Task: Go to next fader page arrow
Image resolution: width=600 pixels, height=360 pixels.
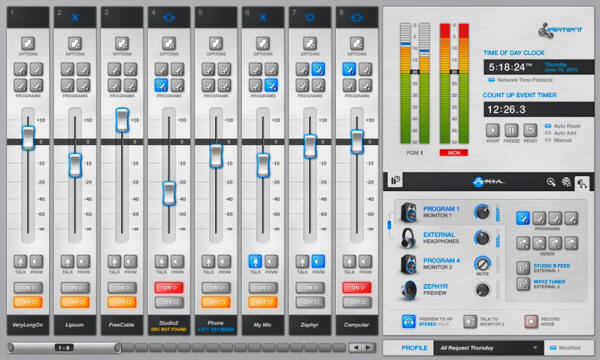Action: (x=368, y=348)
